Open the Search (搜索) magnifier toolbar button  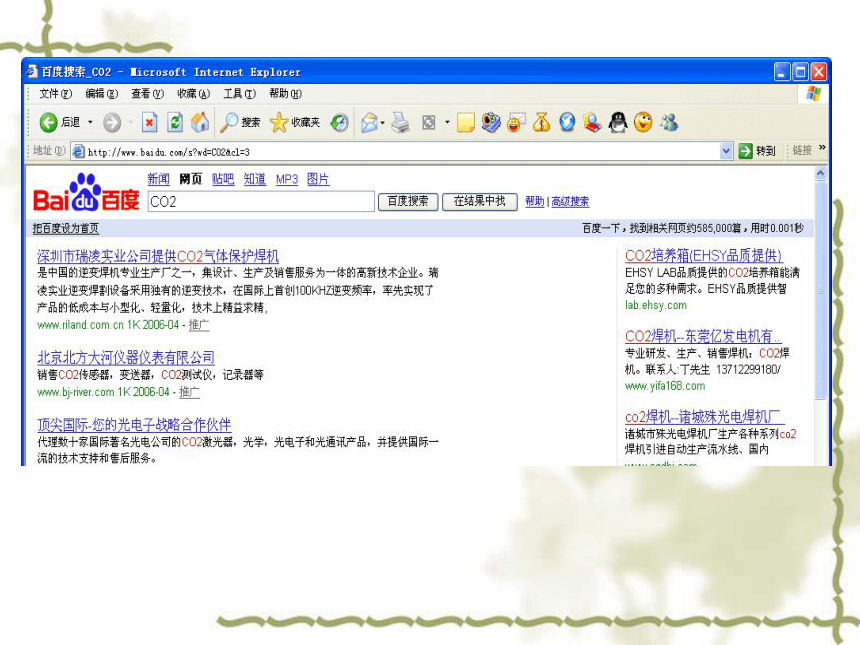click(240, 122)
